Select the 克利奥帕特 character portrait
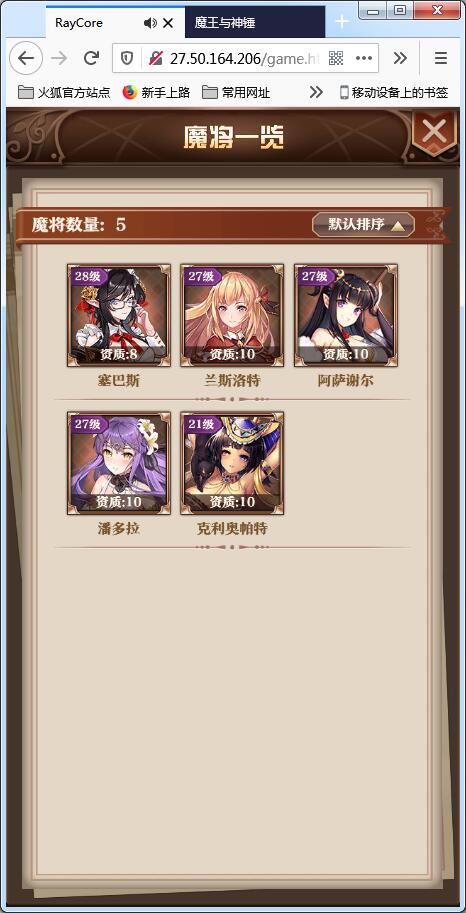 coord(232,463)
